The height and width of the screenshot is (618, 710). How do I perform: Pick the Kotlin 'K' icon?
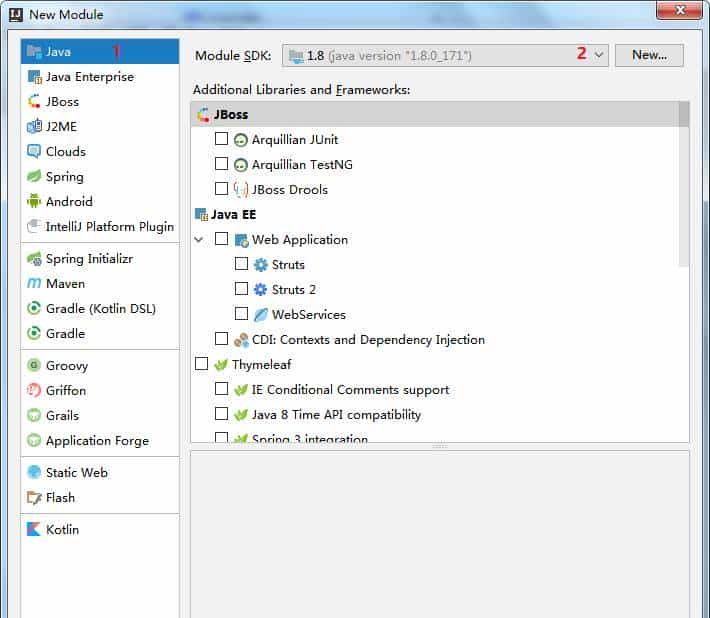(34, 529)
